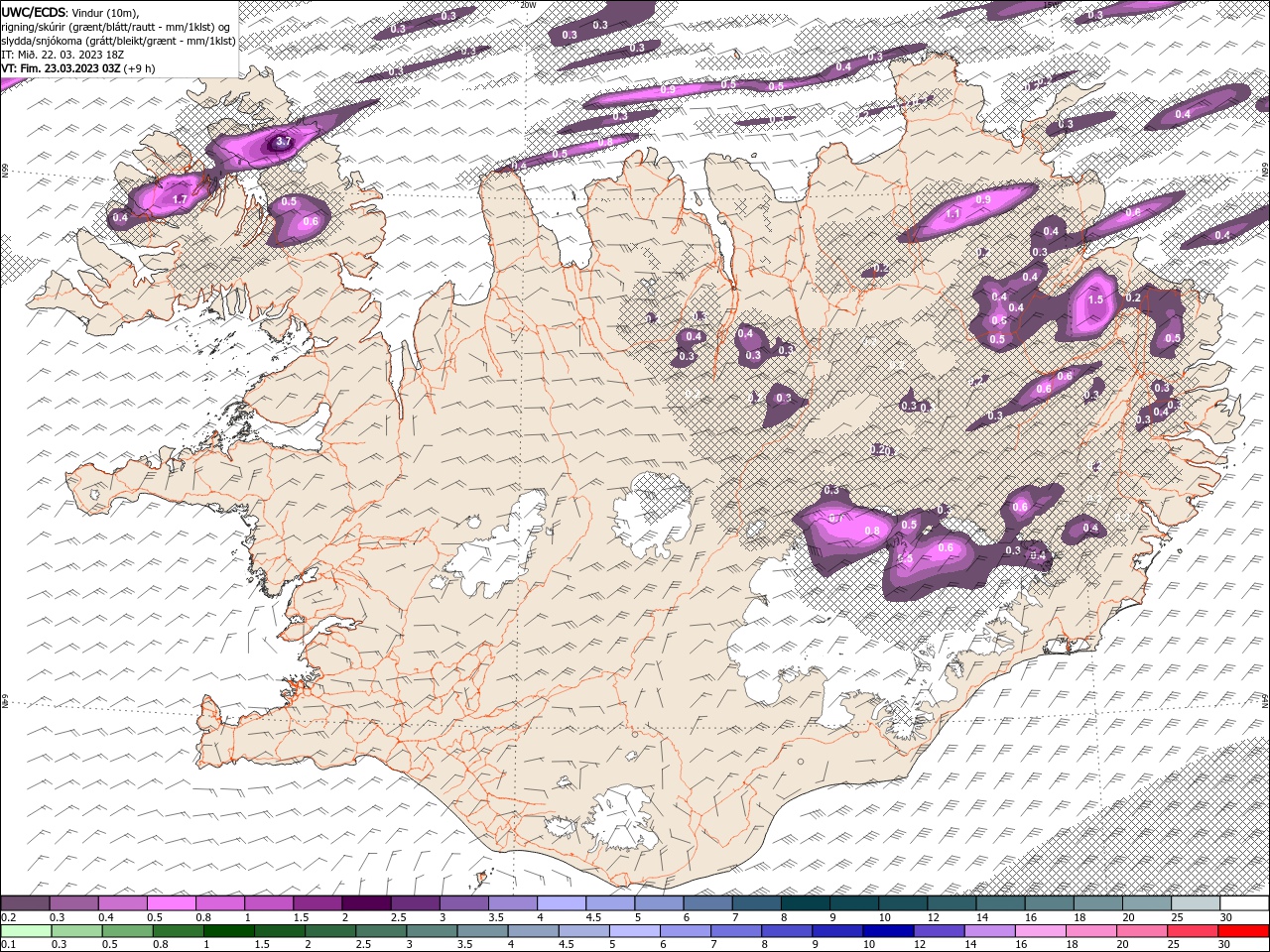Choose the top-row lavender swatch labeled 4
Screen dimensions: 1270x952
pyautogui.click(x=561, y=903)
